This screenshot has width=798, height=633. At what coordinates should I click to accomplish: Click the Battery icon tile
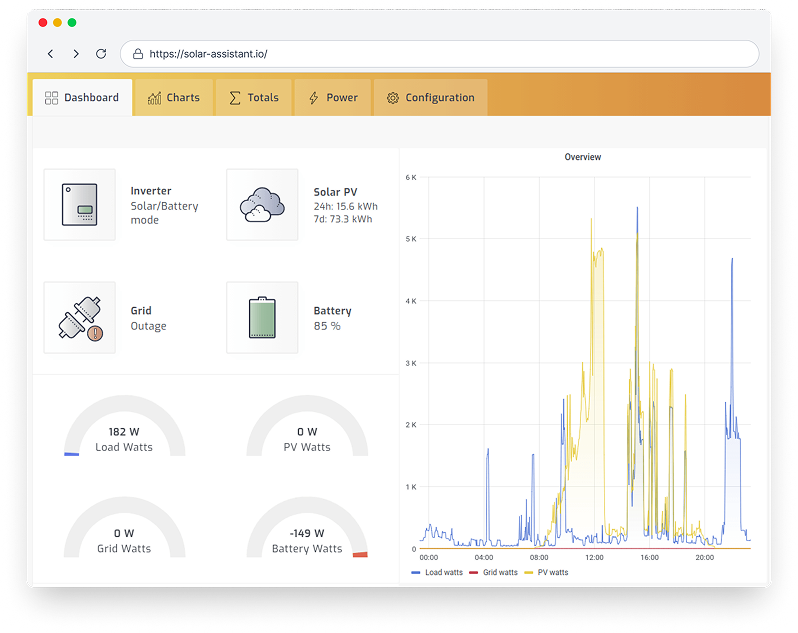[262, 318]
